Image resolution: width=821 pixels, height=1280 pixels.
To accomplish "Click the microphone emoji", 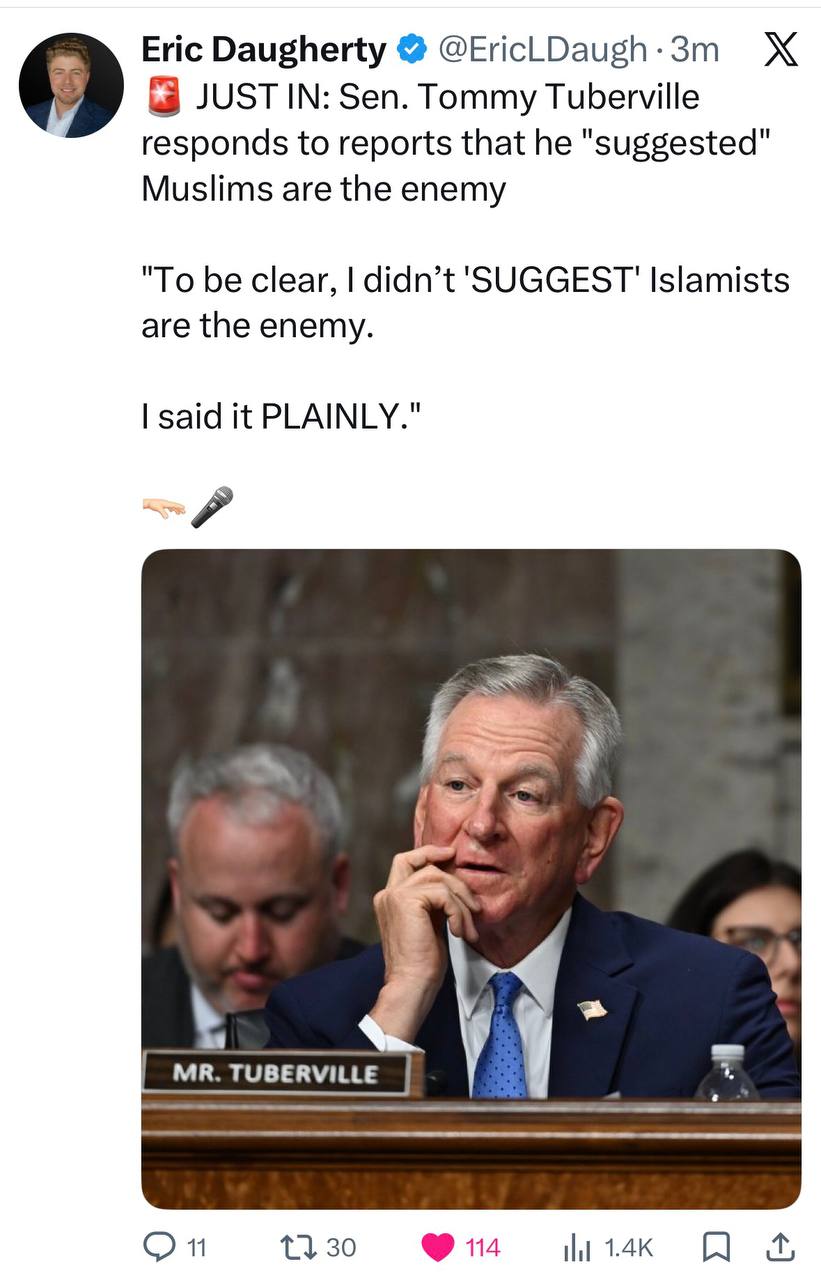I will coord(212,507).
